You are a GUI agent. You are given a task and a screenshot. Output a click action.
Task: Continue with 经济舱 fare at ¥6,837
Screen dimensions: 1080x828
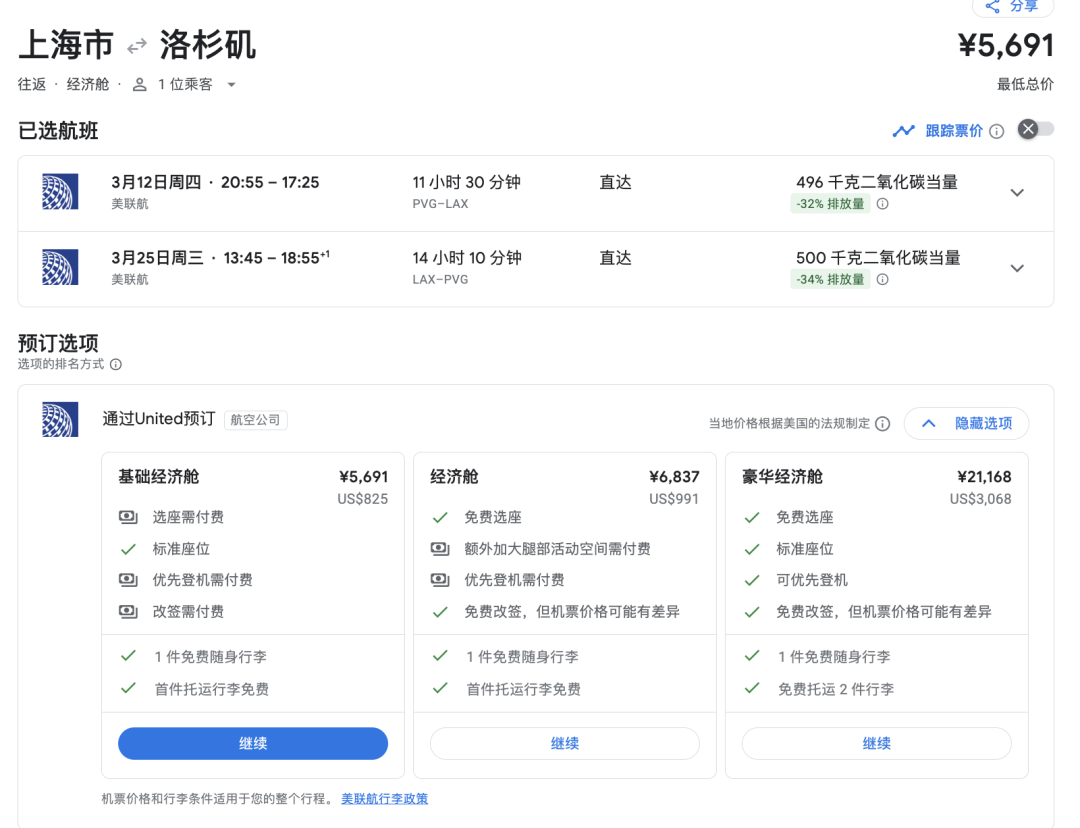click(565, 743)
